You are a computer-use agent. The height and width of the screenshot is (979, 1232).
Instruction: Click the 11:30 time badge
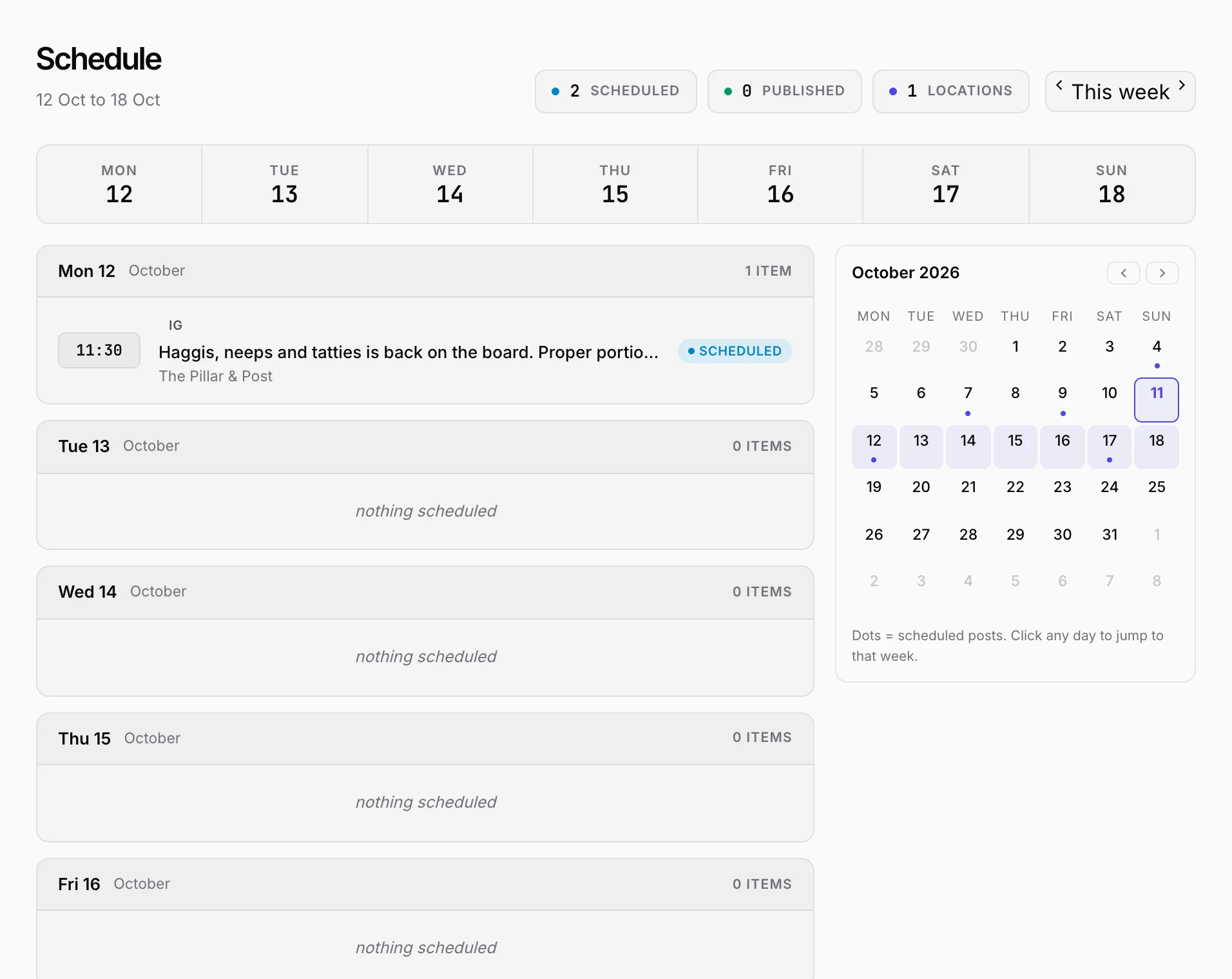click(99, 350)
